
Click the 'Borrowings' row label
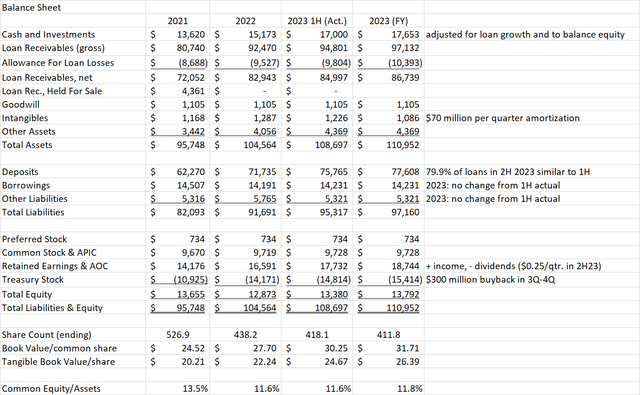26,185
